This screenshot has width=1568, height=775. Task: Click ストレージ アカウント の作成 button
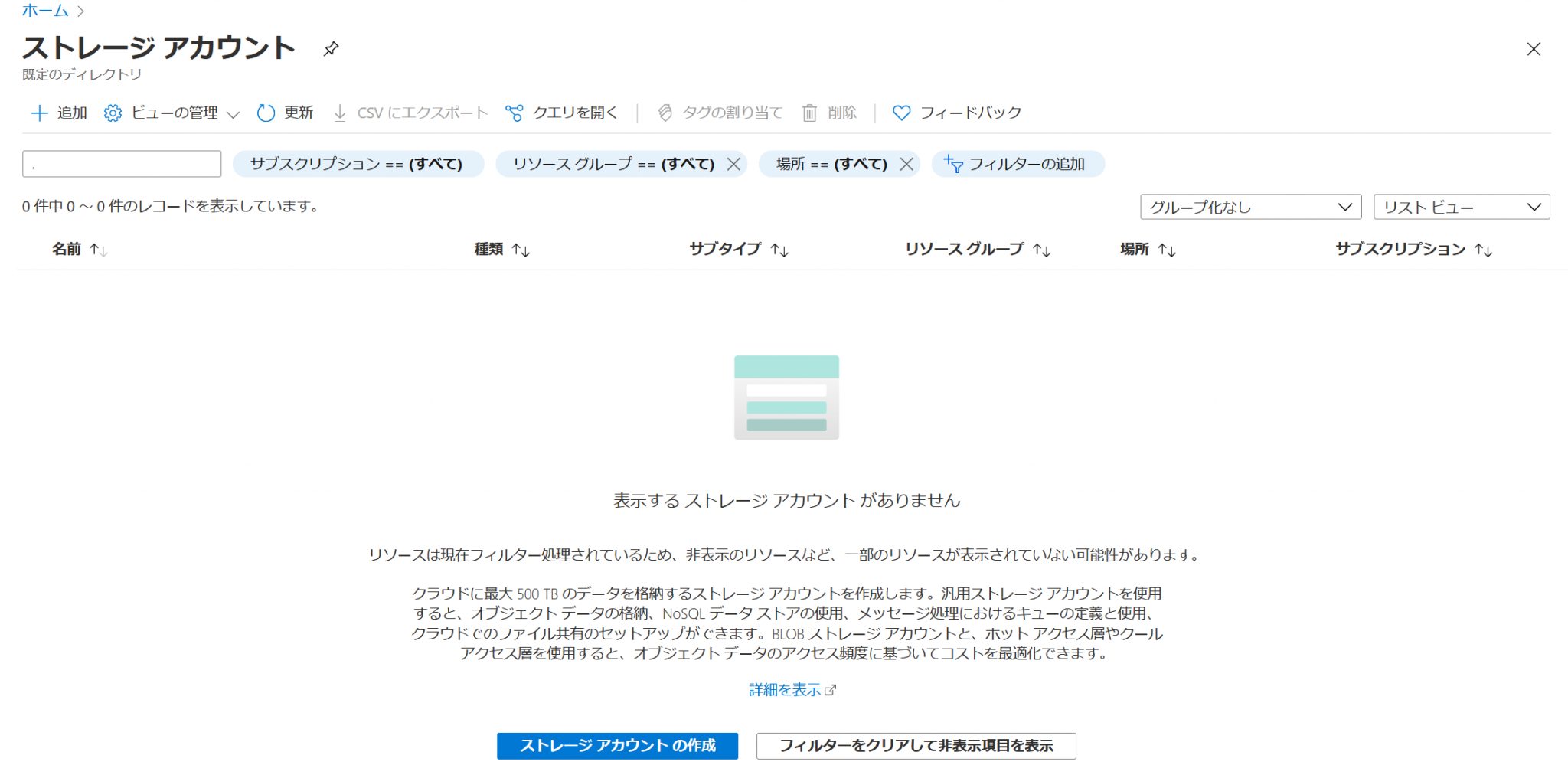[x=617, y=746]
